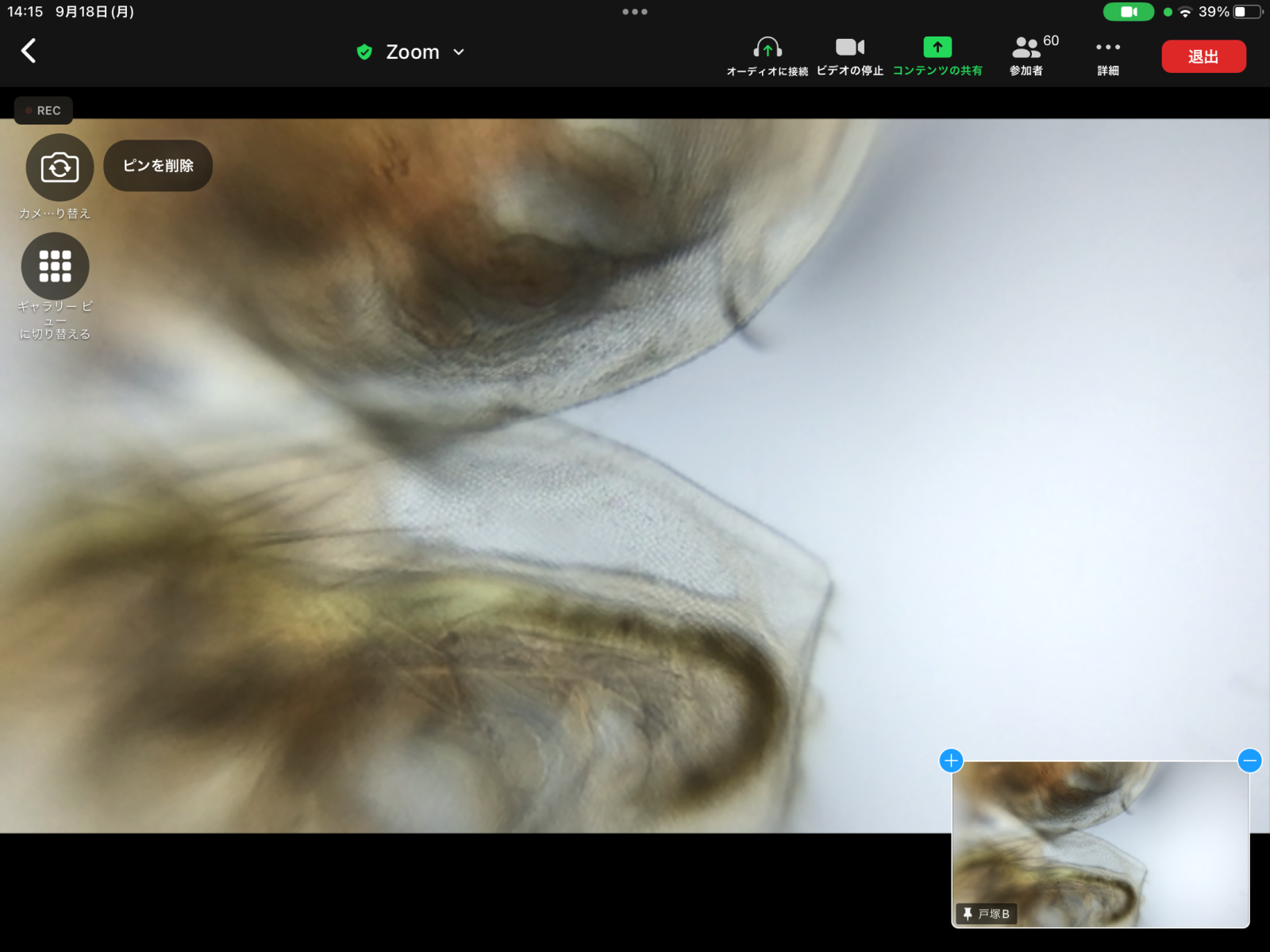
Task: Stop video with the camera toggle
Action: (x=849, y=56)
